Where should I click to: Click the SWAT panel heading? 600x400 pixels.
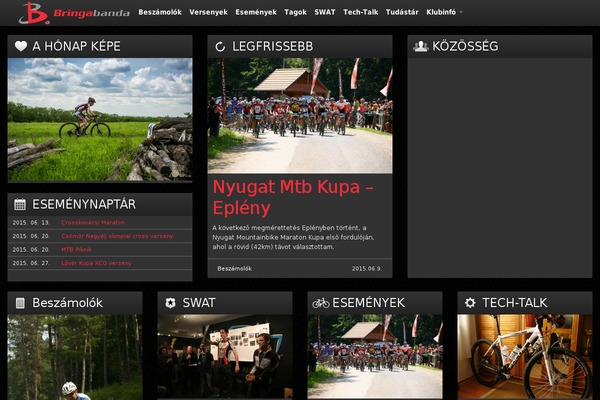(199, 303)
